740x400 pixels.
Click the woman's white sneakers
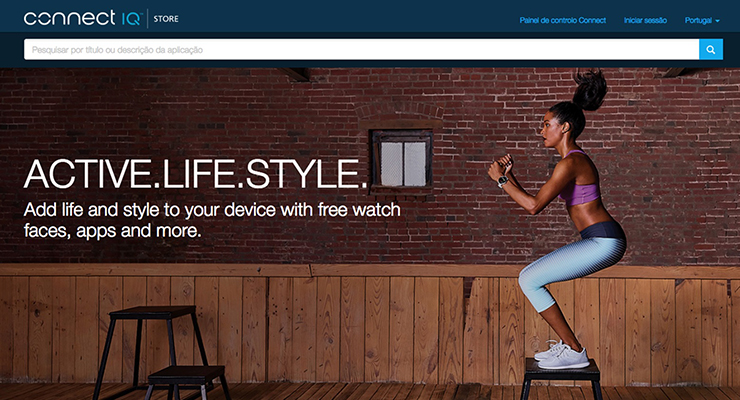[x=563, y=354]
